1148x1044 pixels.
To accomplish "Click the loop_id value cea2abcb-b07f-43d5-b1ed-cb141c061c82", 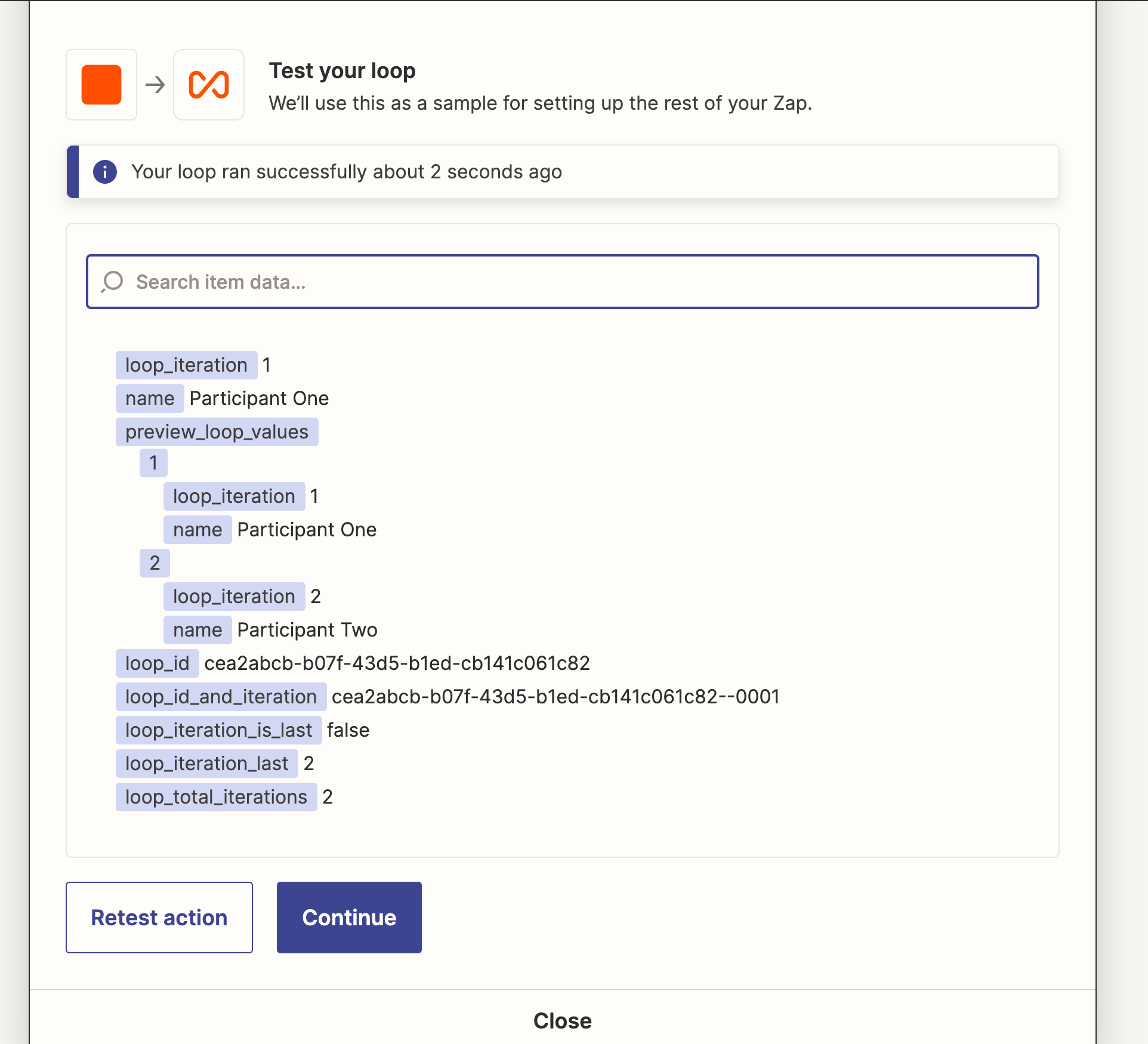I will coord(397,663).
